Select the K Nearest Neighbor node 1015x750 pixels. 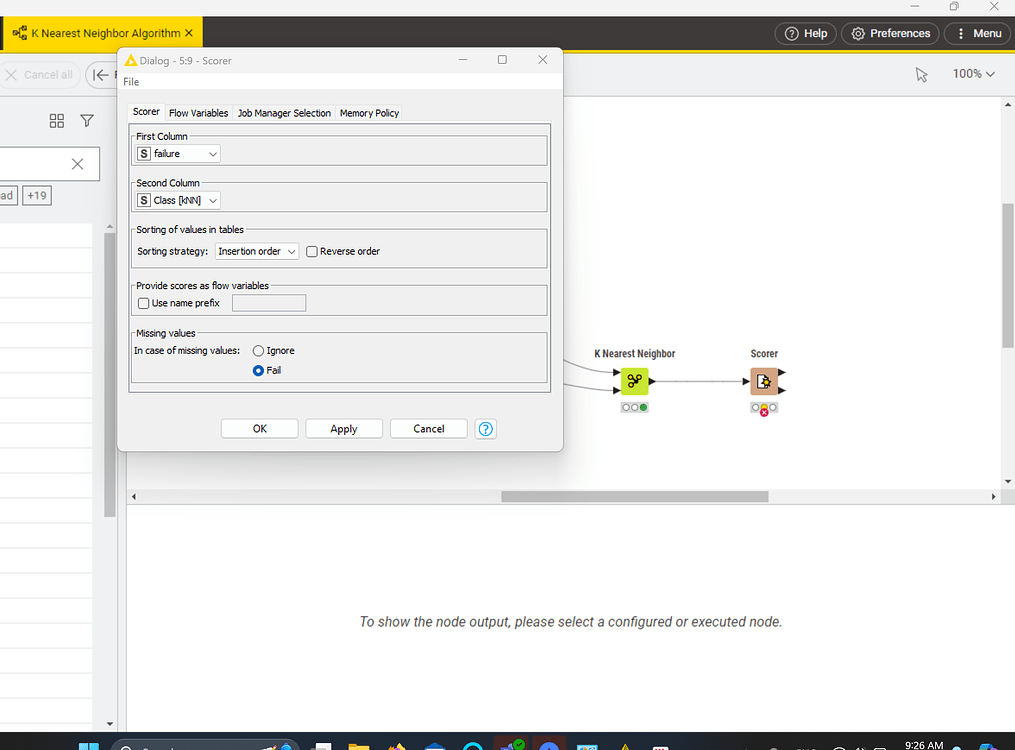click(x=634, y=381)
